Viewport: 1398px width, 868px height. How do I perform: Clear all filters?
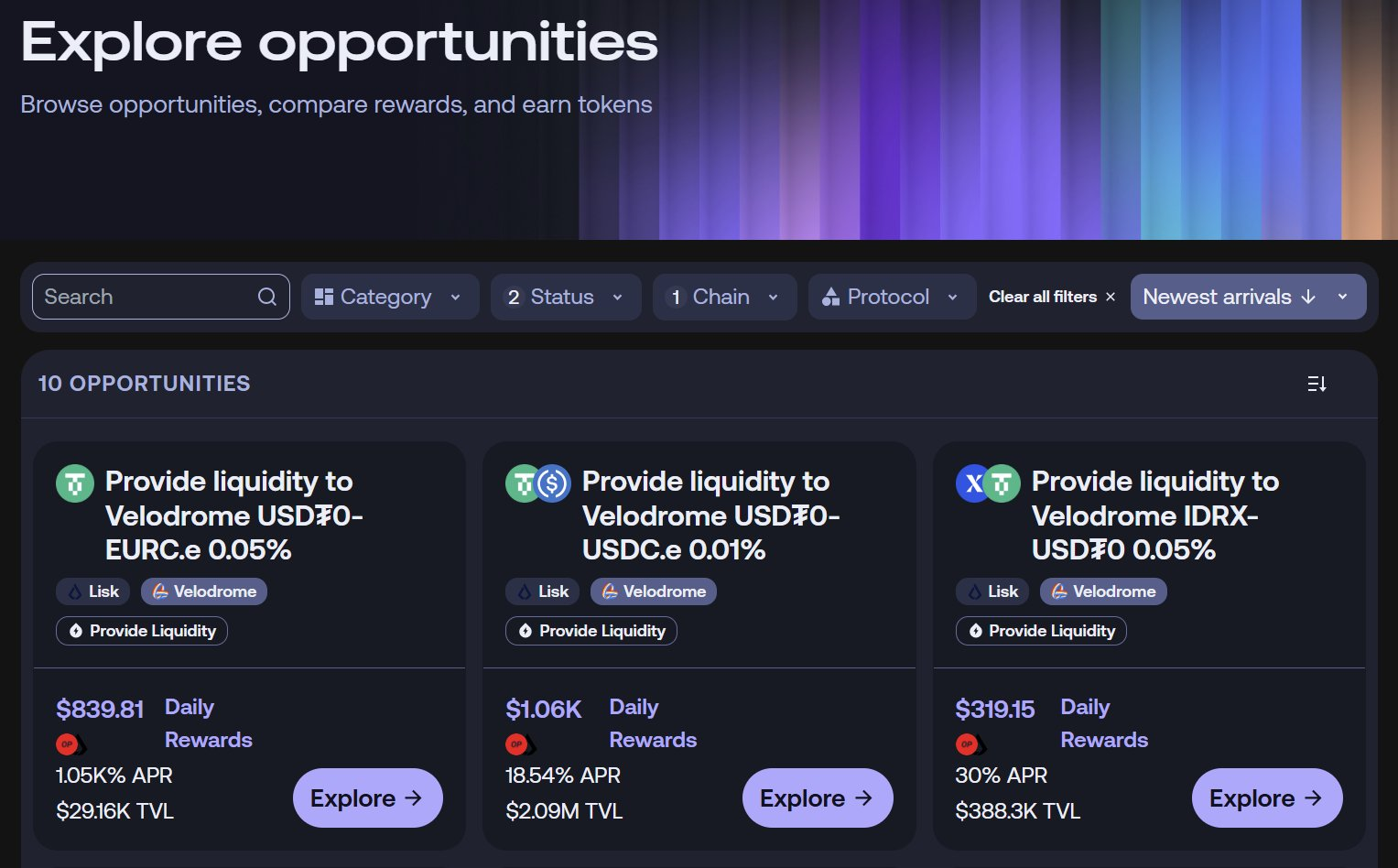coord(1052,297)
